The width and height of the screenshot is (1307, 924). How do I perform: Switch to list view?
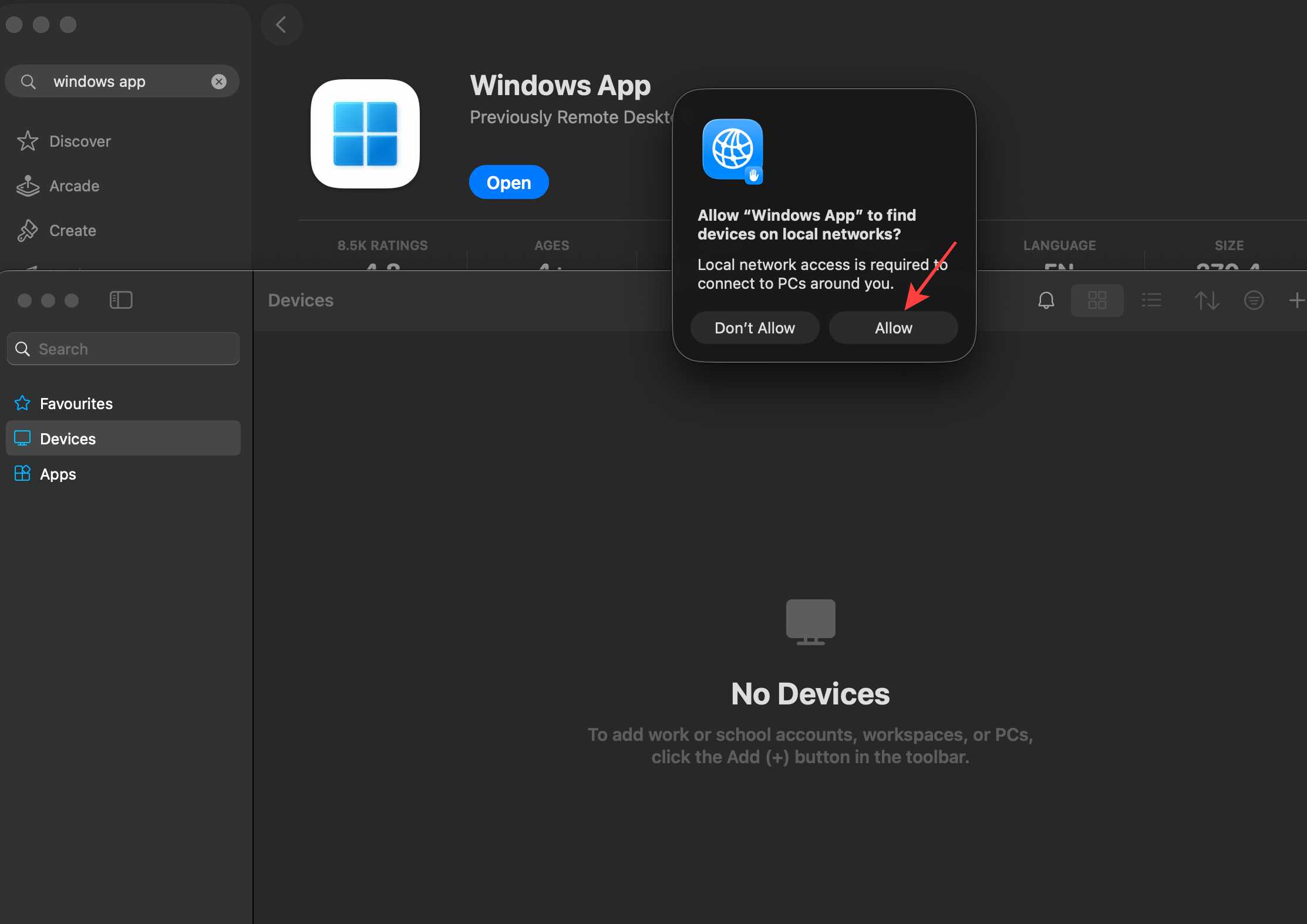pos(1151,301)
